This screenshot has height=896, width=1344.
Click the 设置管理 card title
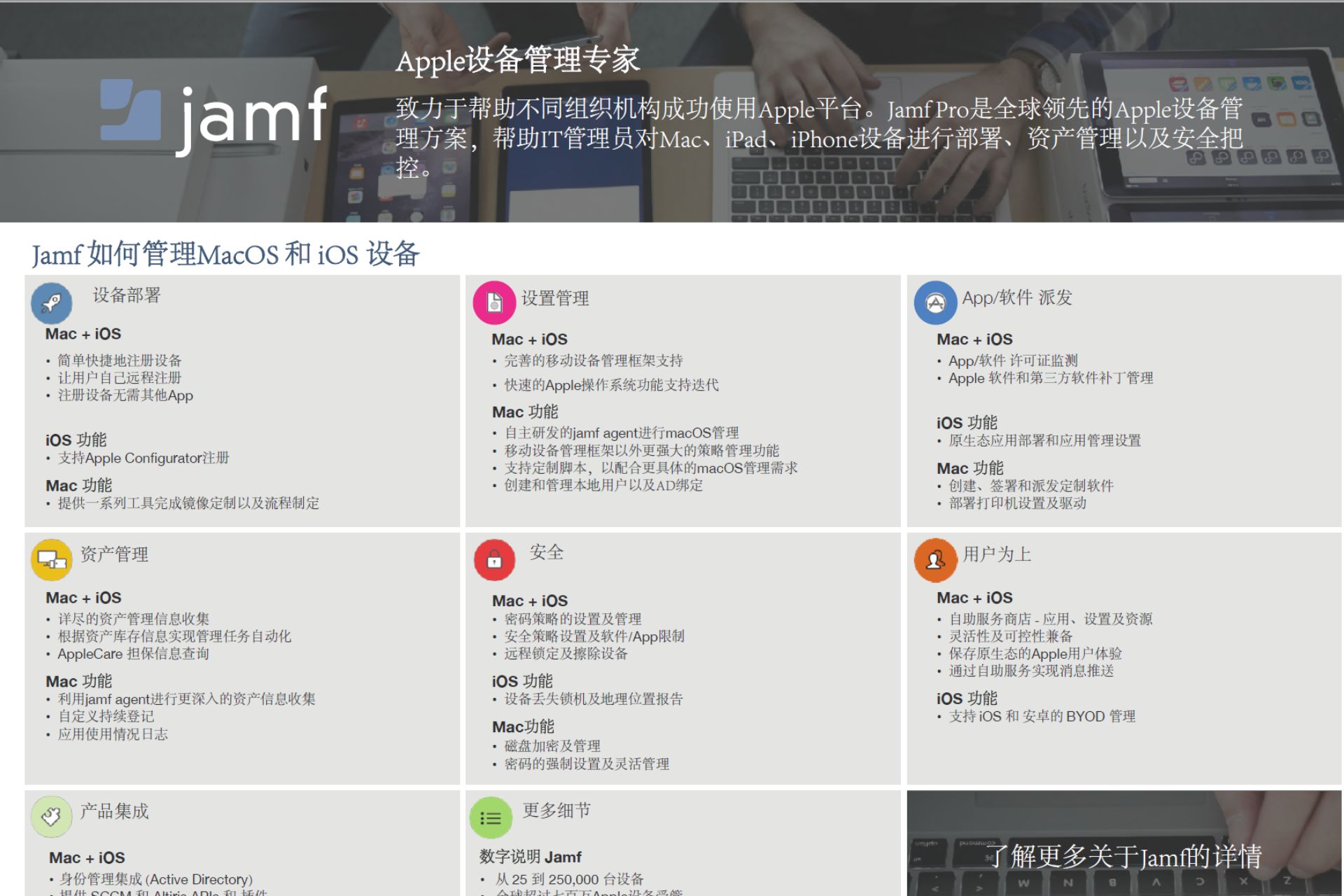[x=555, y=298]
